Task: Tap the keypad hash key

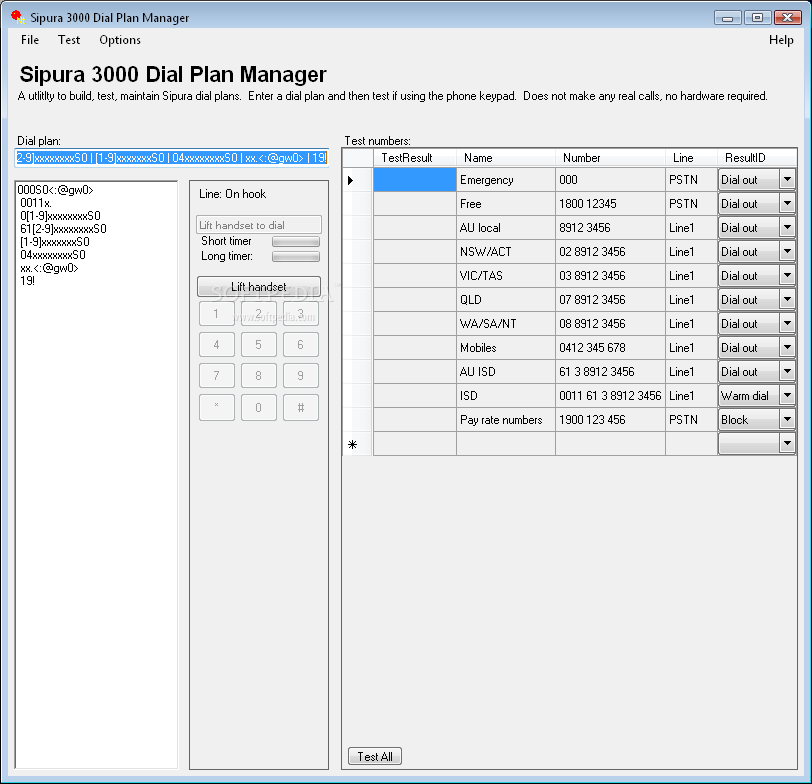Action: click(300, 408)
